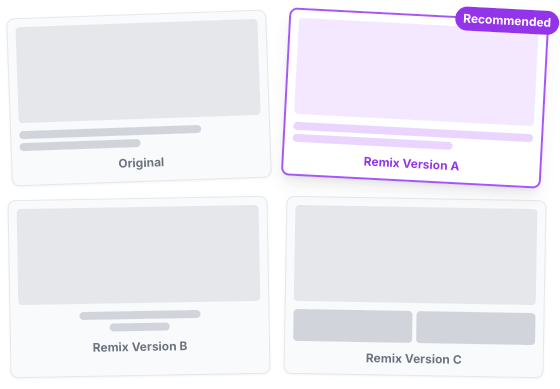Click the "Remix Version B" label

tap(140, 347)
